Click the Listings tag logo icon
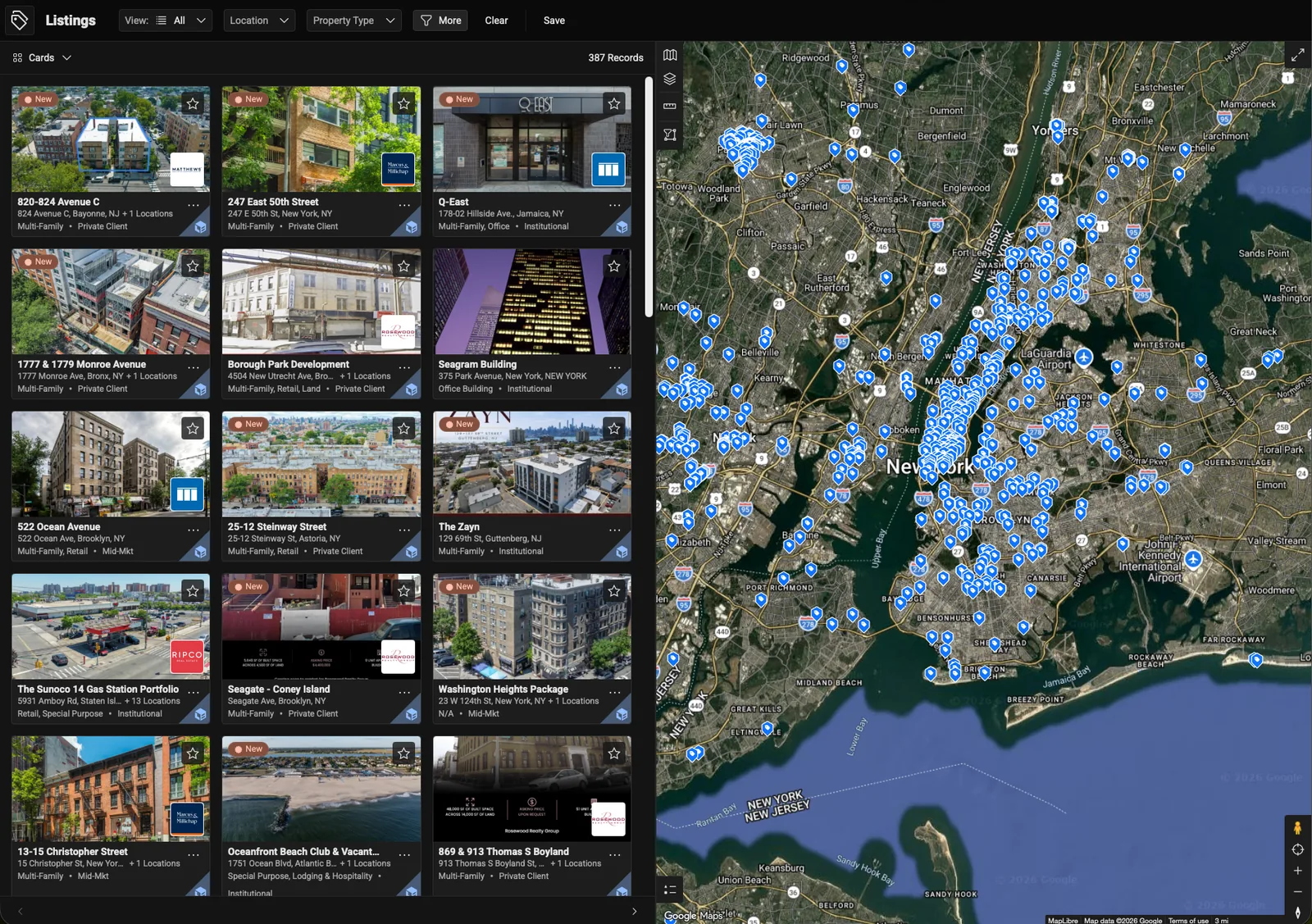 pyautogui.click(x=19, y=20)
